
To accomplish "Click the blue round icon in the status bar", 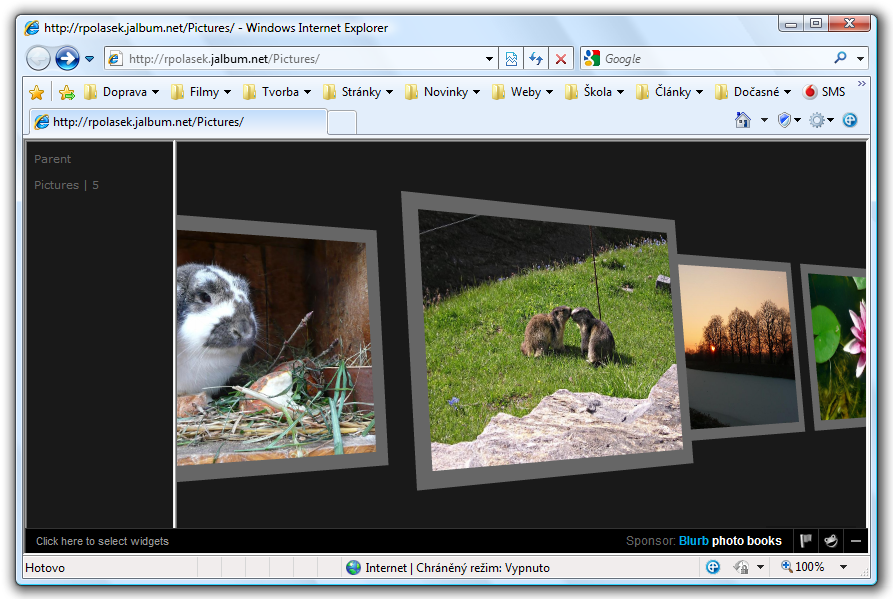I will (x=712, y=567).
